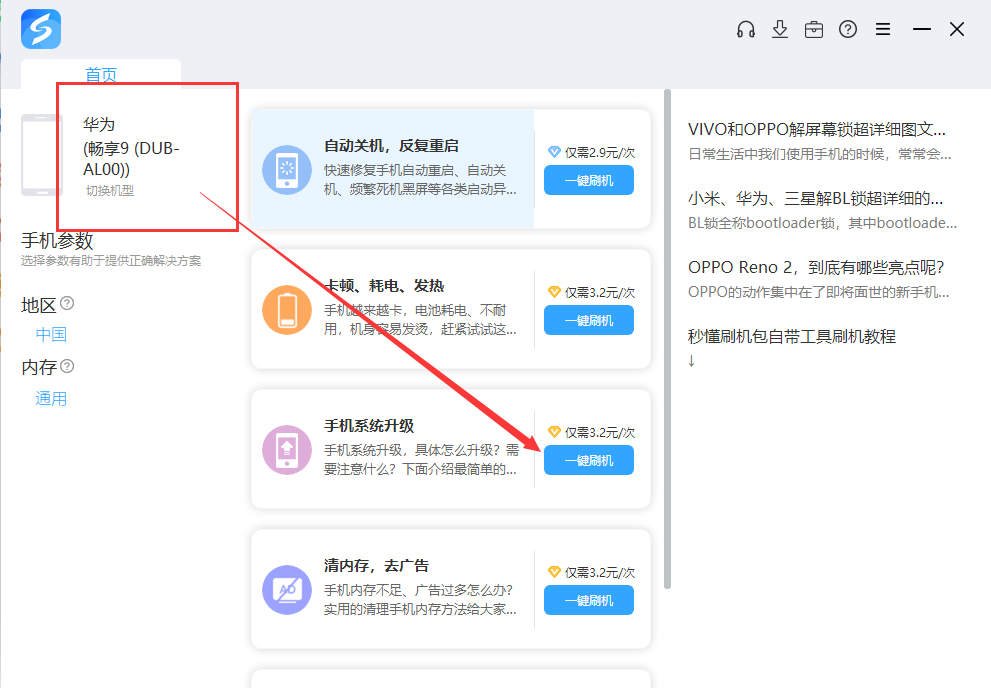Open article OPPO Reno 2，到底有哪些亮点呢?
This screenshot has height=688, width=991.
(816, 267)
